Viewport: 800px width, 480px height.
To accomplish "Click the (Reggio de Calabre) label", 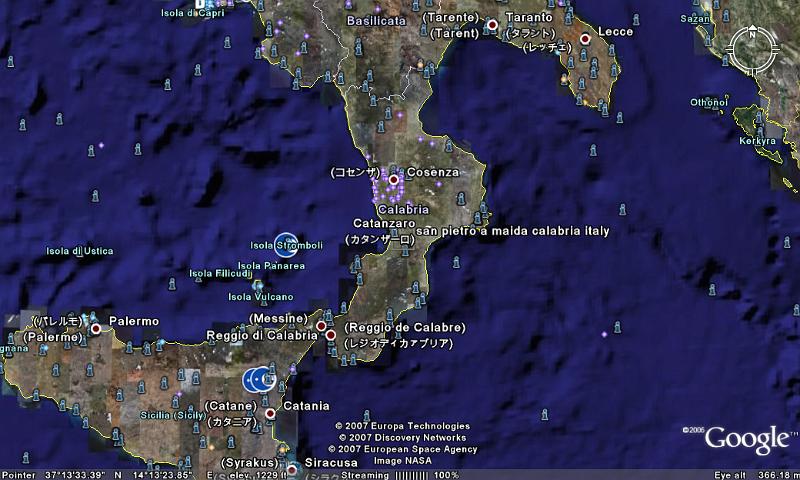I will pyautogui.click(x=405, y=327).
